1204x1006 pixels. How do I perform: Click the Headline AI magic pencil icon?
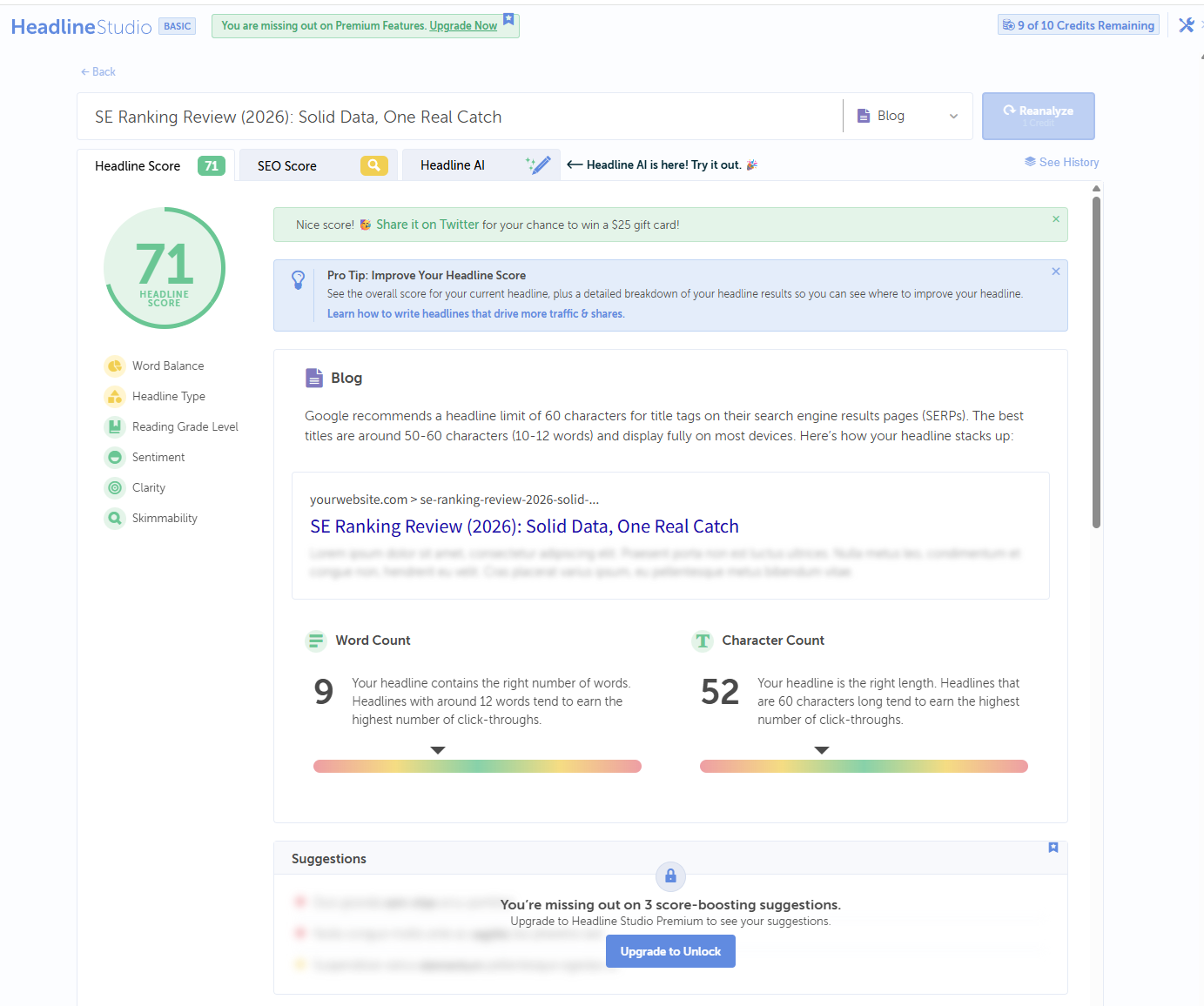click(538, 164)
